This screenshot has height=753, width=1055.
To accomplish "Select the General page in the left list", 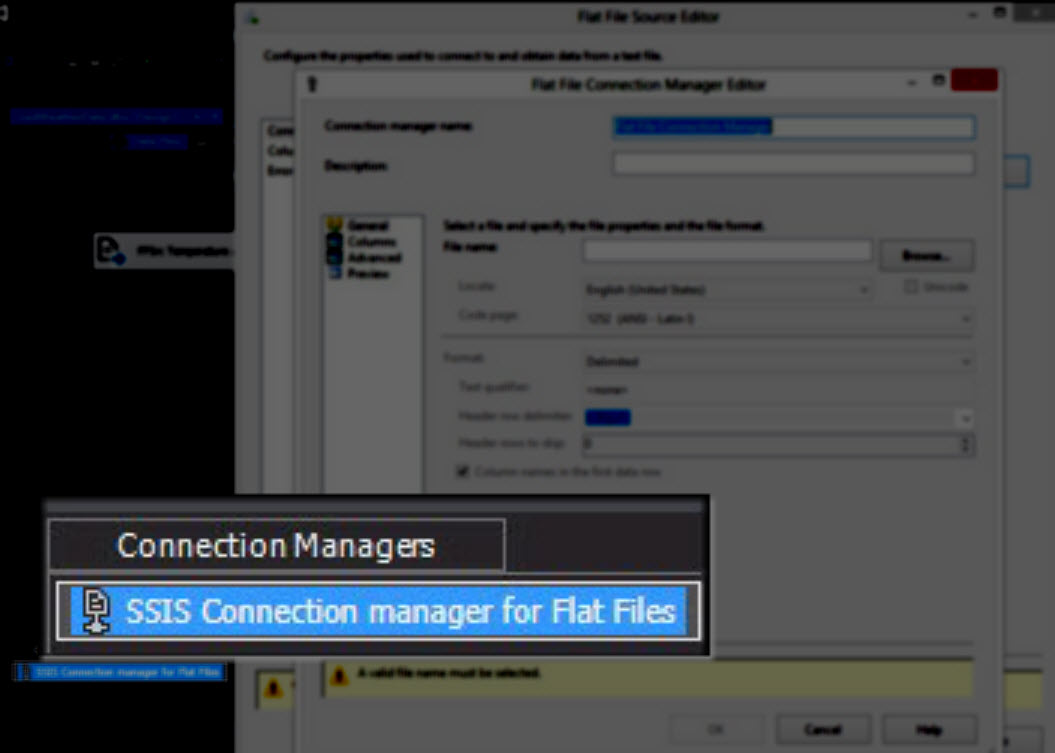I will [x=367, y=225].
